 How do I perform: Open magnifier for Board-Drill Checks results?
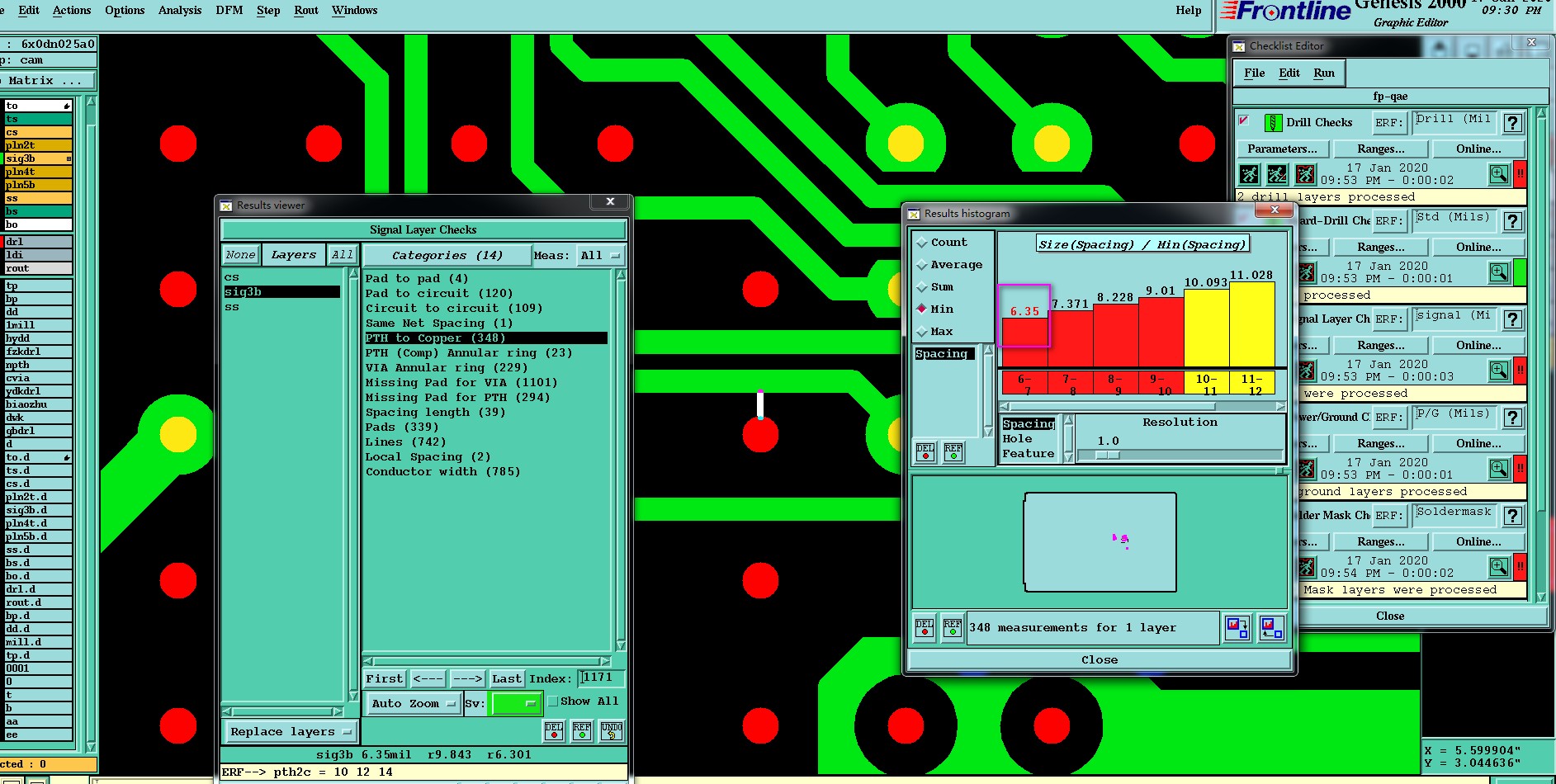coord(1499,272)
